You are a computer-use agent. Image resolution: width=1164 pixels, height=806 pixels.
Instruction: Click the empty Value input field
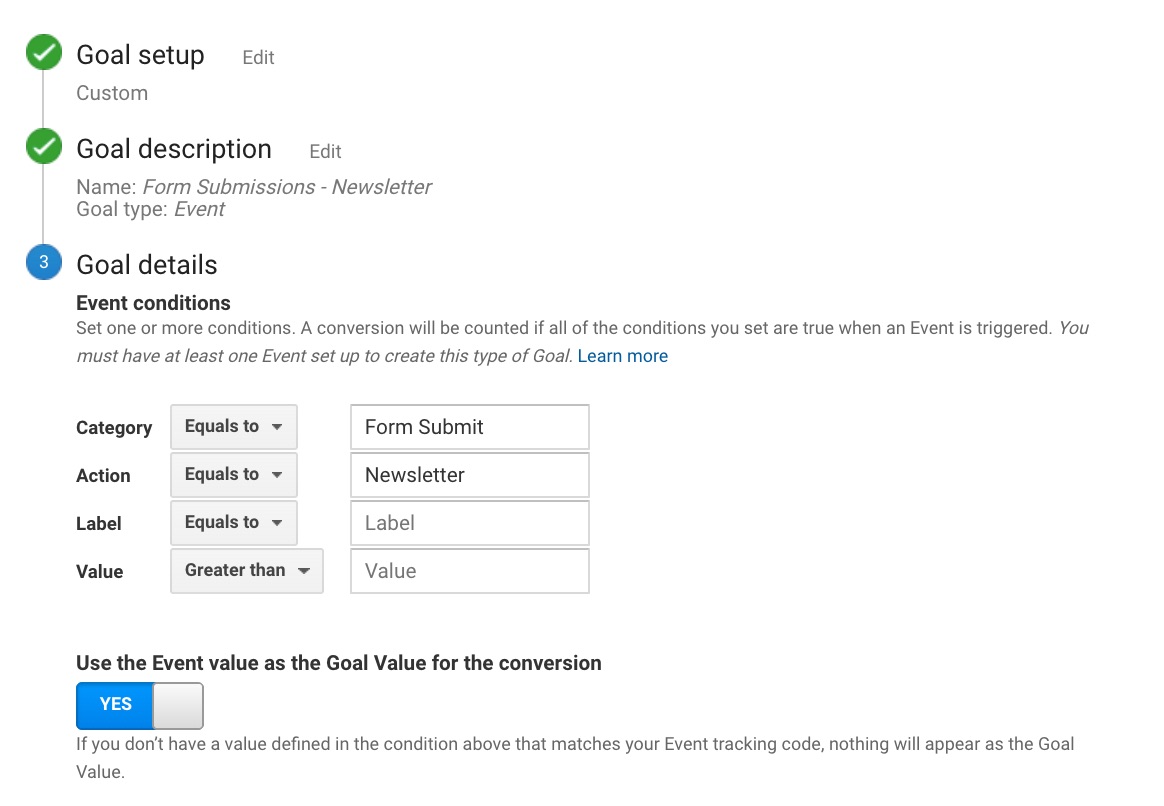click(x=470, y=571)
